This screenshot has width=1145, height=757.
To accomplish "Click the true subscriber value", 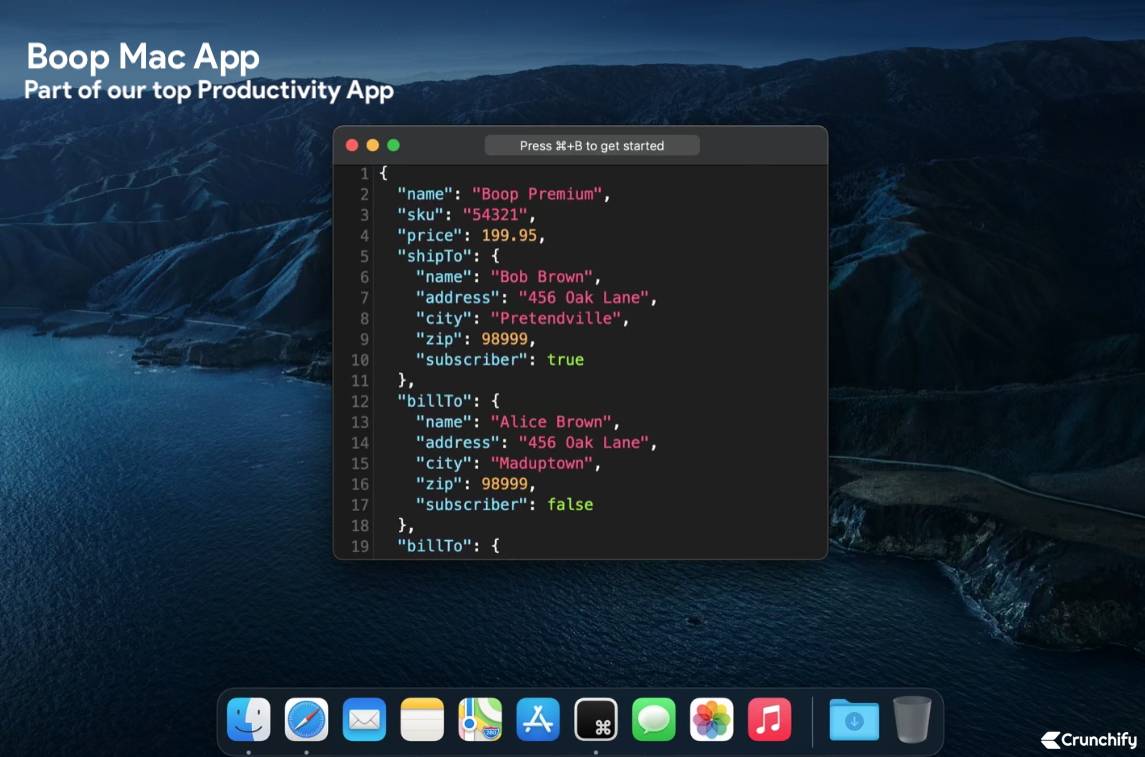I will (565, 360).
